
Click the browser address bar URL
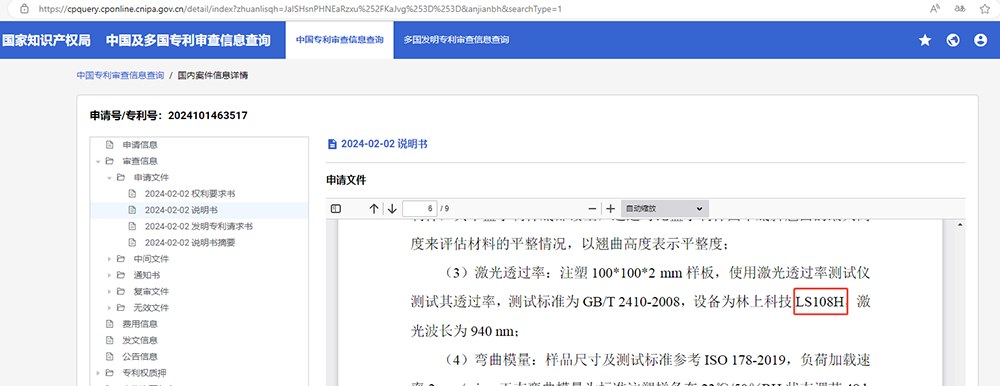300,9
